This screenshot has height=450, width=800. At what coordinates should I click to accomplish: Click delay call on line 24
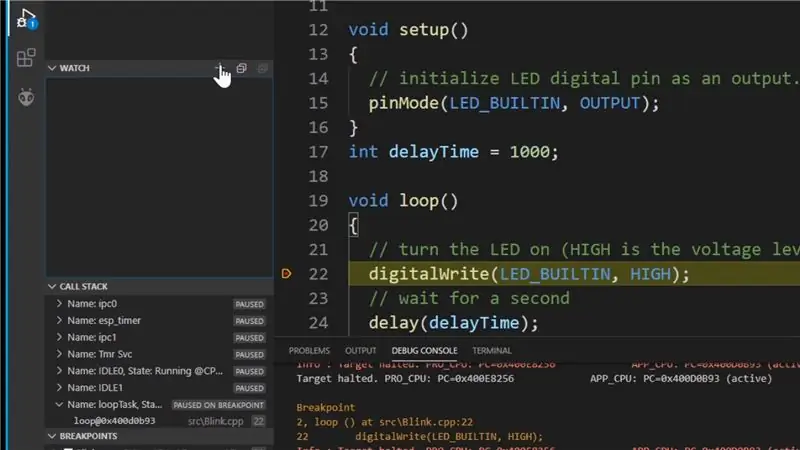(x=393, y=323)
